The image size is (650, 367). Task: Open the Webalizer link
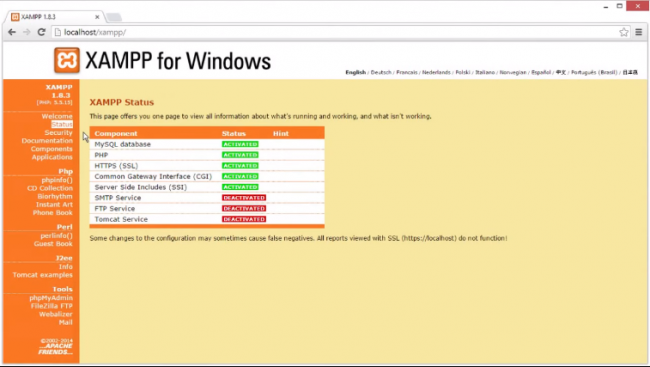(x=56, y=314)
